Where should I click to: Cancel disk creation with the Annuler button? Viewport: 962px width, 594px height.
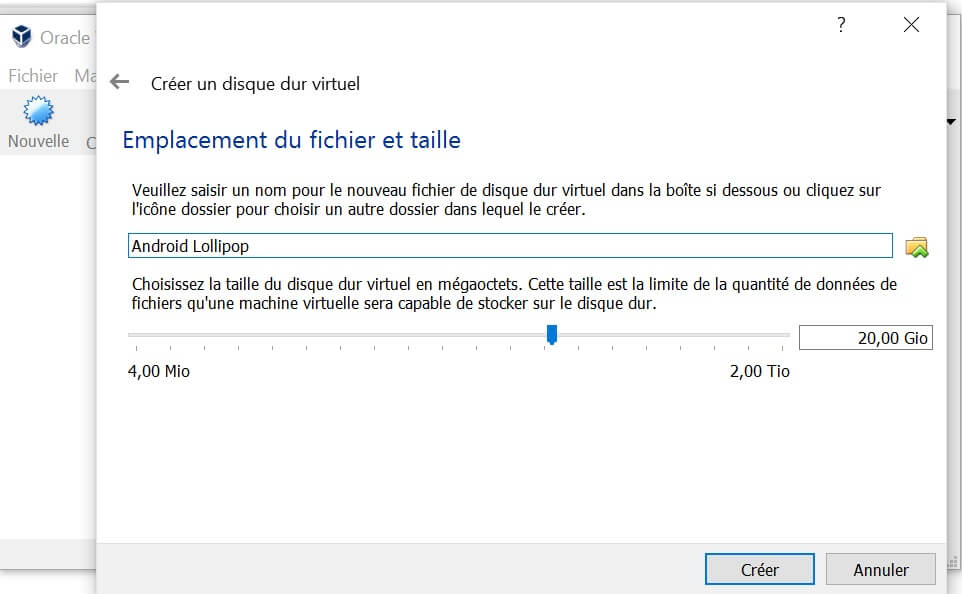[879, 569]
